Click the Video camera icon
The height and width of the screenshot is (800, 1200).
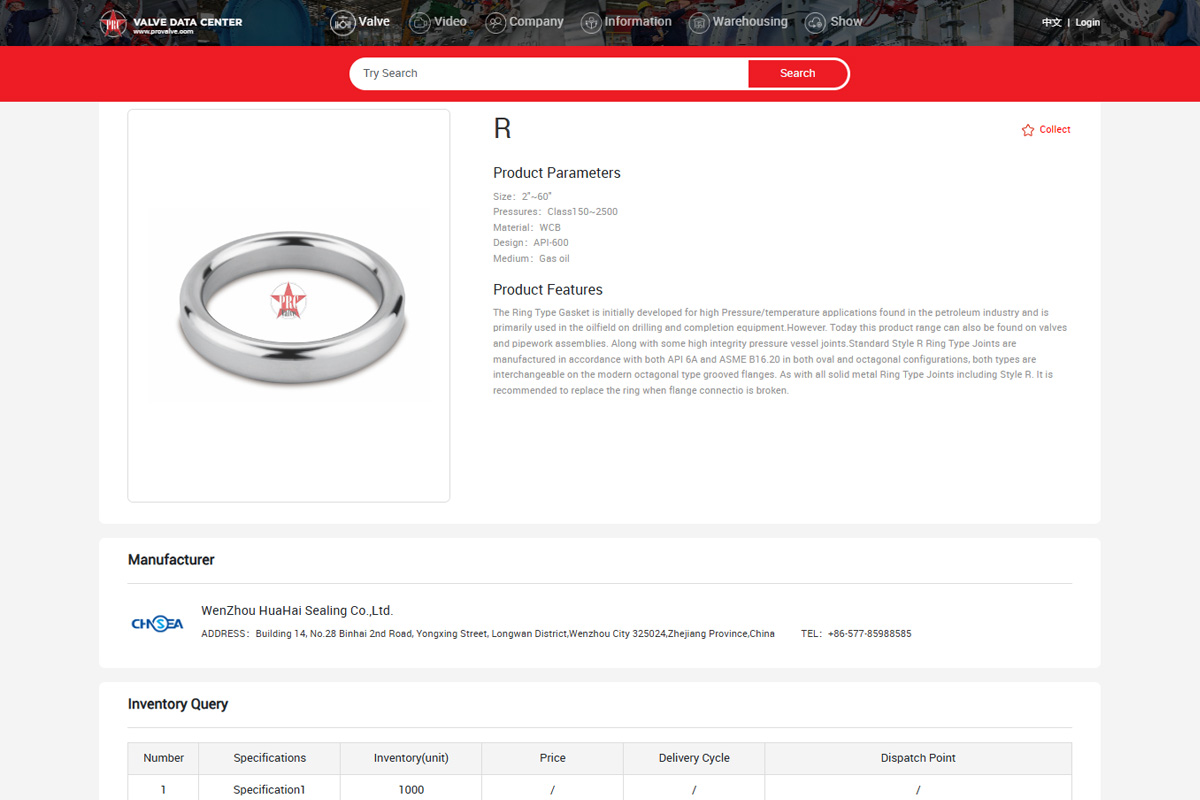click(x=420, y=22)
